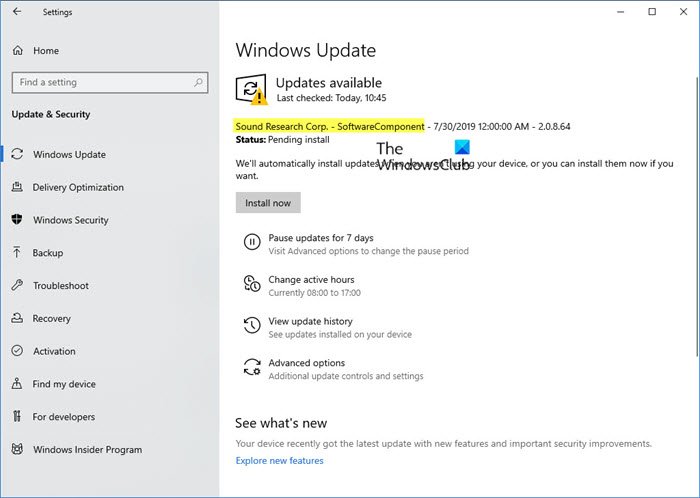
Task: Click the Status: Pending install text
Action: 283,140
